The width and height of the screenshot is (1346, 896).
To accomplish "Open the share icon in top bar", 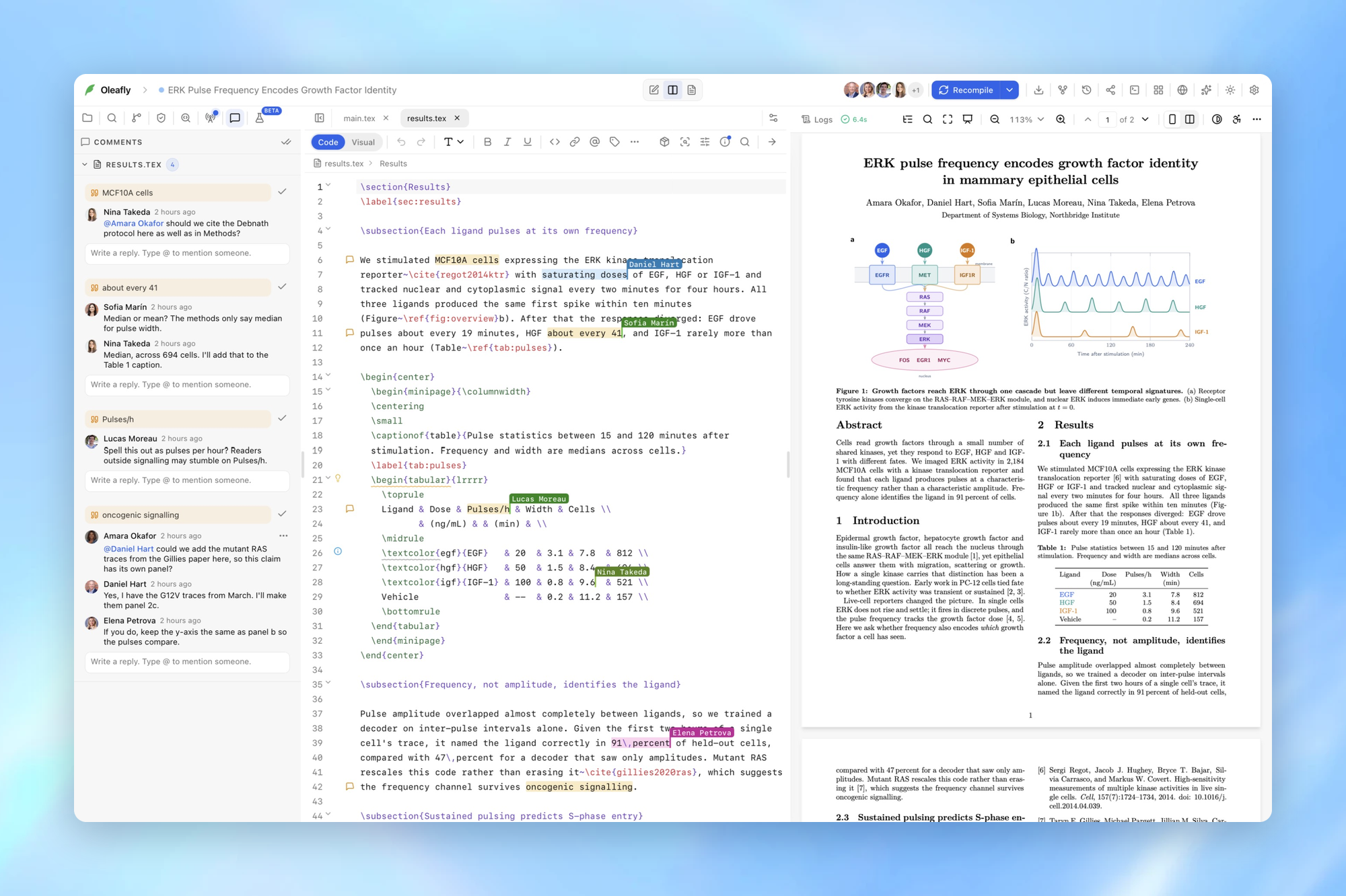I will (x=1110, y=90).
